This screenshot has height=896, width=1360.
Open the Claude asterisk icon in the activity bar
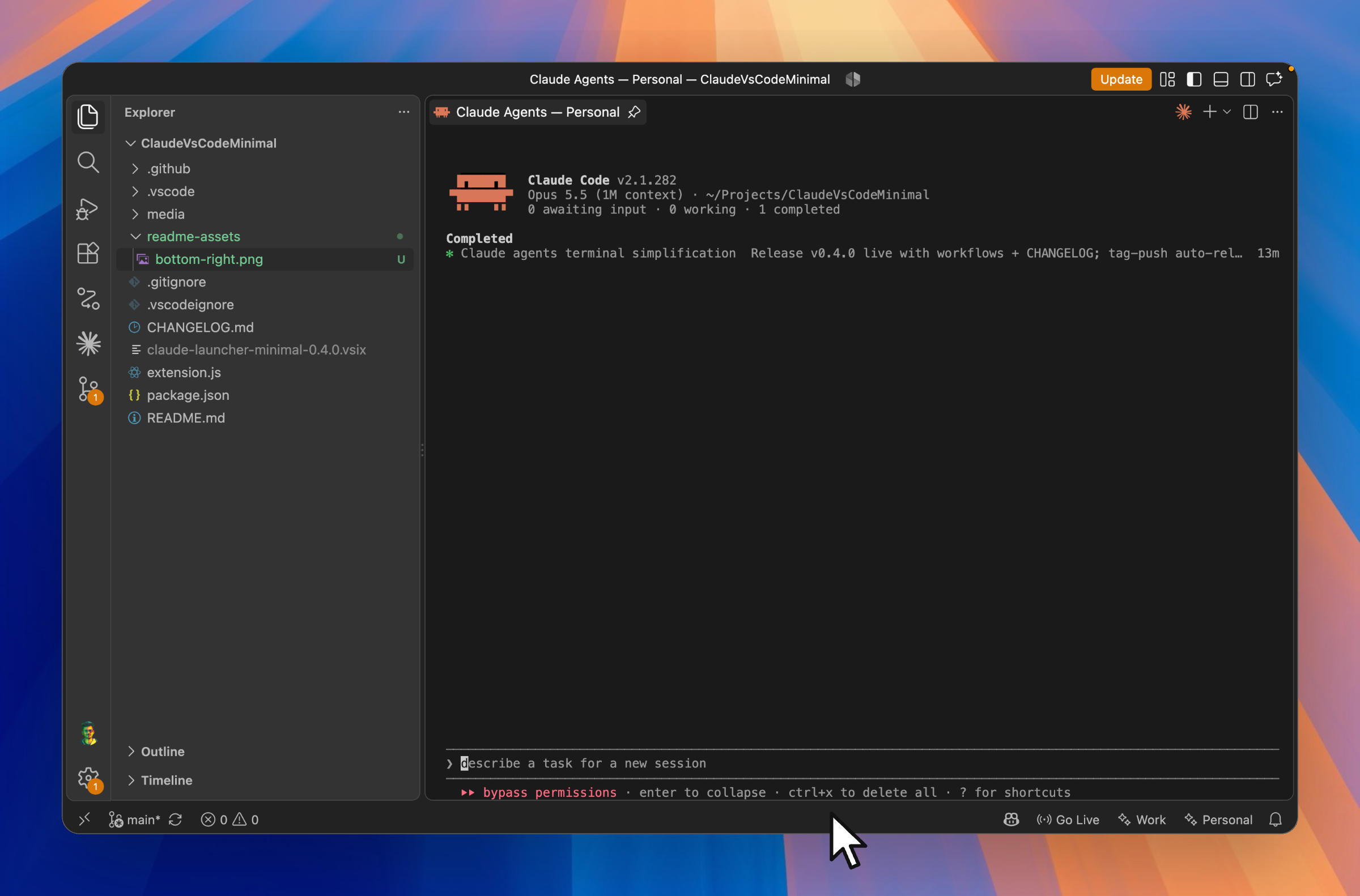coord(88,343)
